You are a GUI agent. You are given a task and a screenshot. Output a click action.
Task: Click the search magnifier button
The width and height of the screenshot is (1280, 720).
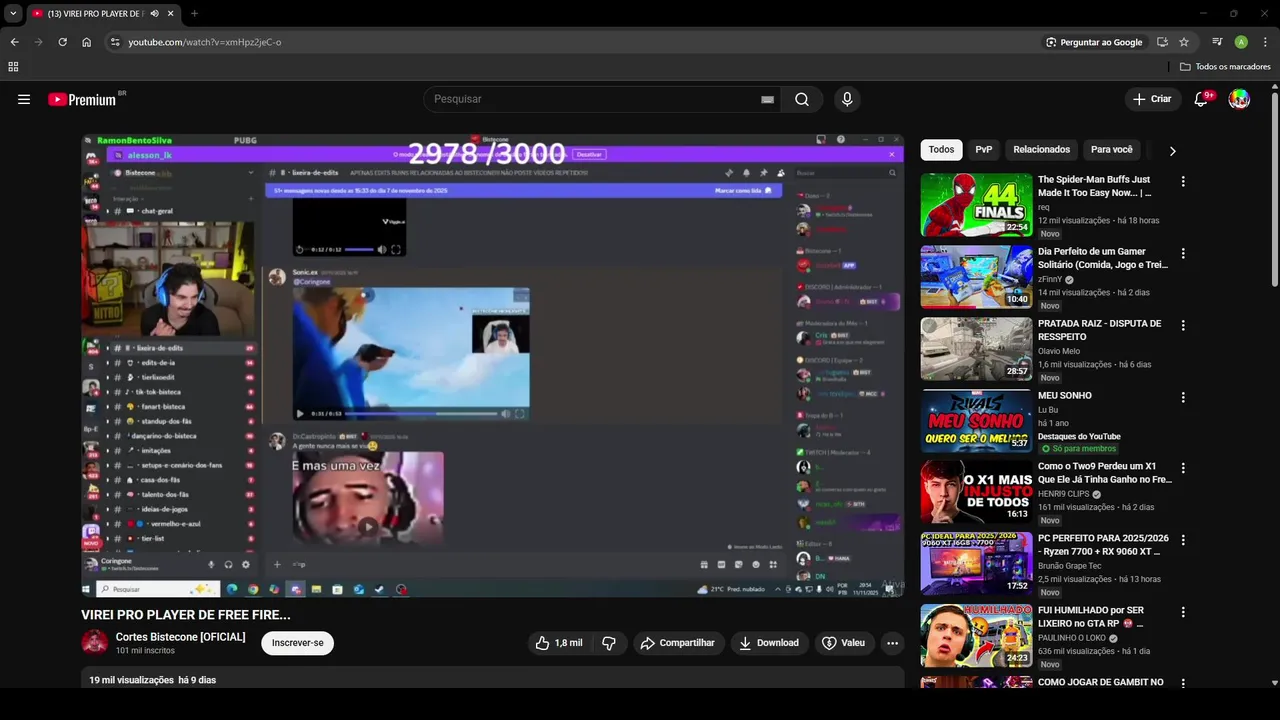click(x=802, y=99)
